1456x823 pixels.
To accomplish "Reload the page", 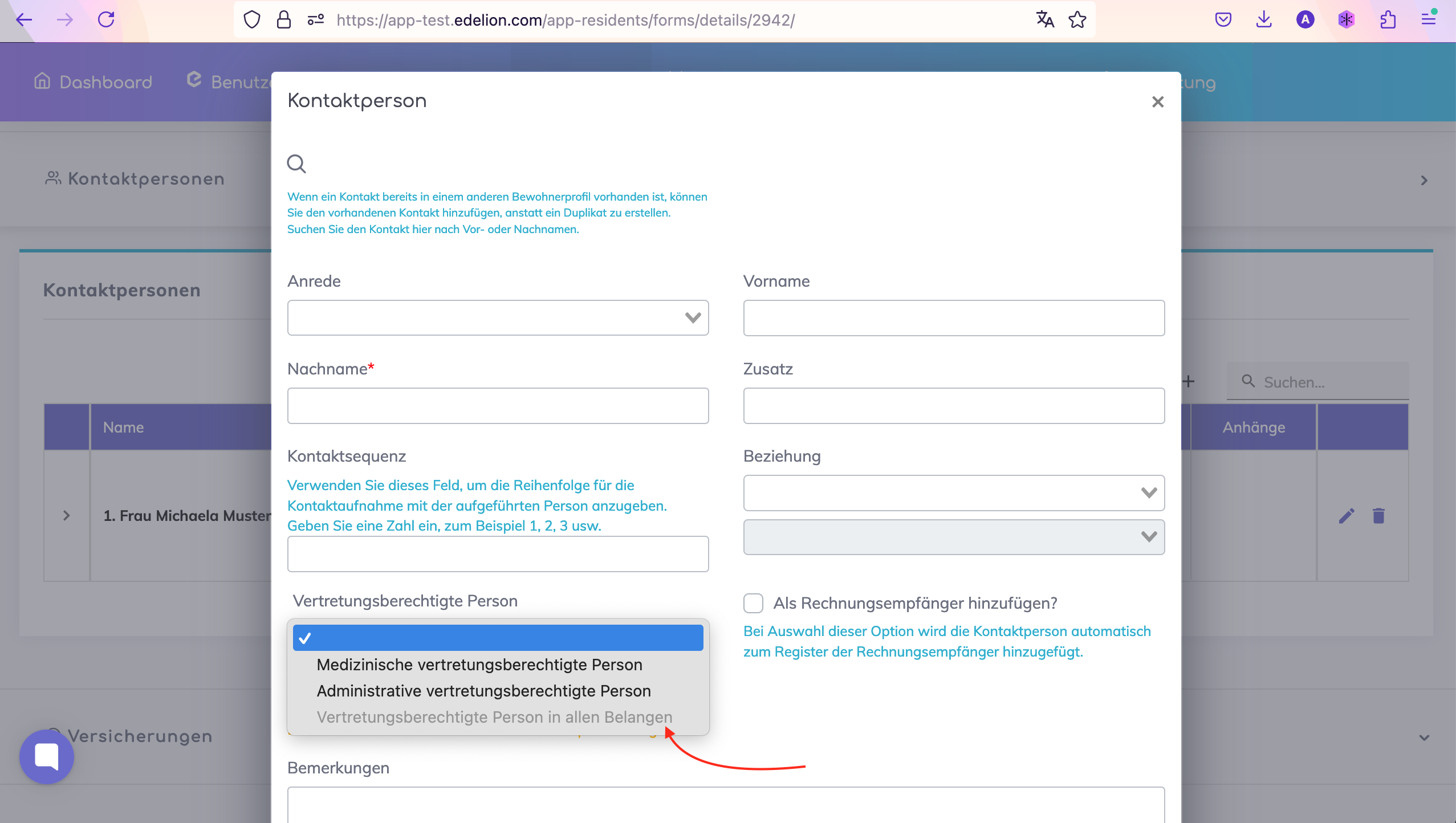I will (106, 20).
